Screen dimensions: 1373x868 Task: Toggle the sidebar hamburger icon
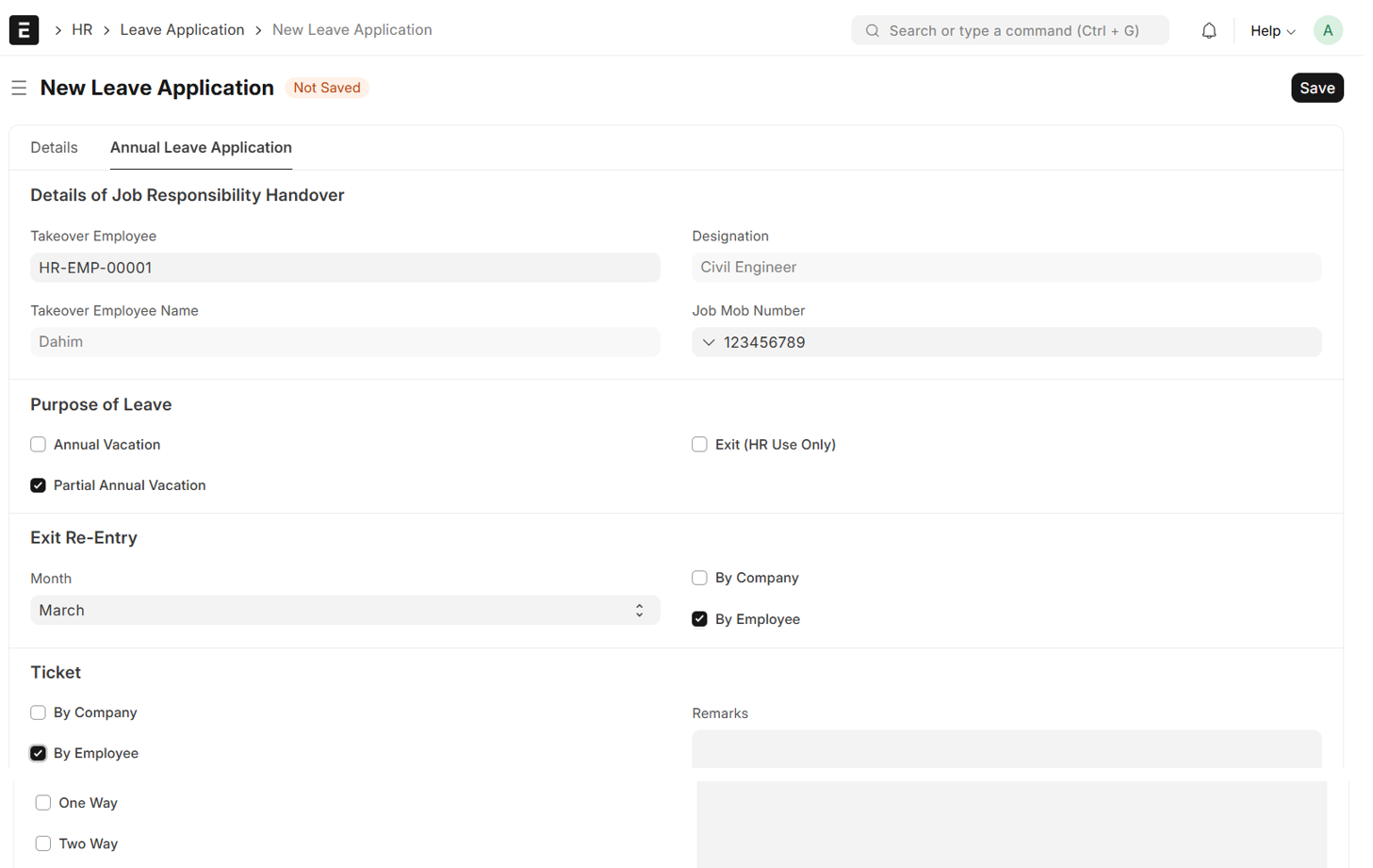19,88
